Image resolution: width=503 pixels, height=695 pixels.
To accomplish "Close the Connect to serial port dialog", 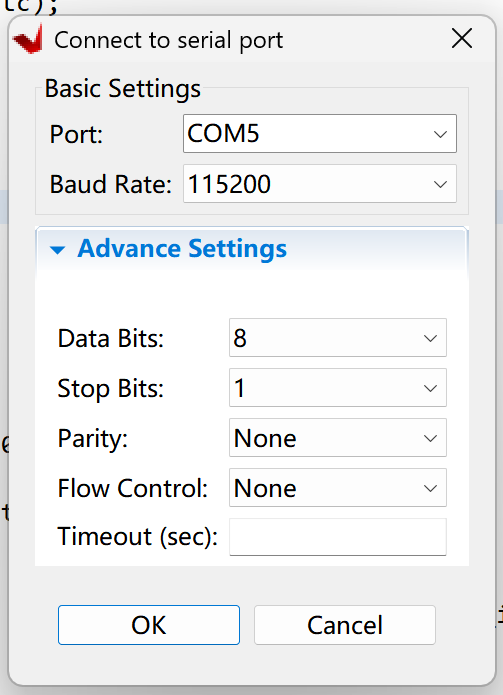I will (x=462, y=39).
